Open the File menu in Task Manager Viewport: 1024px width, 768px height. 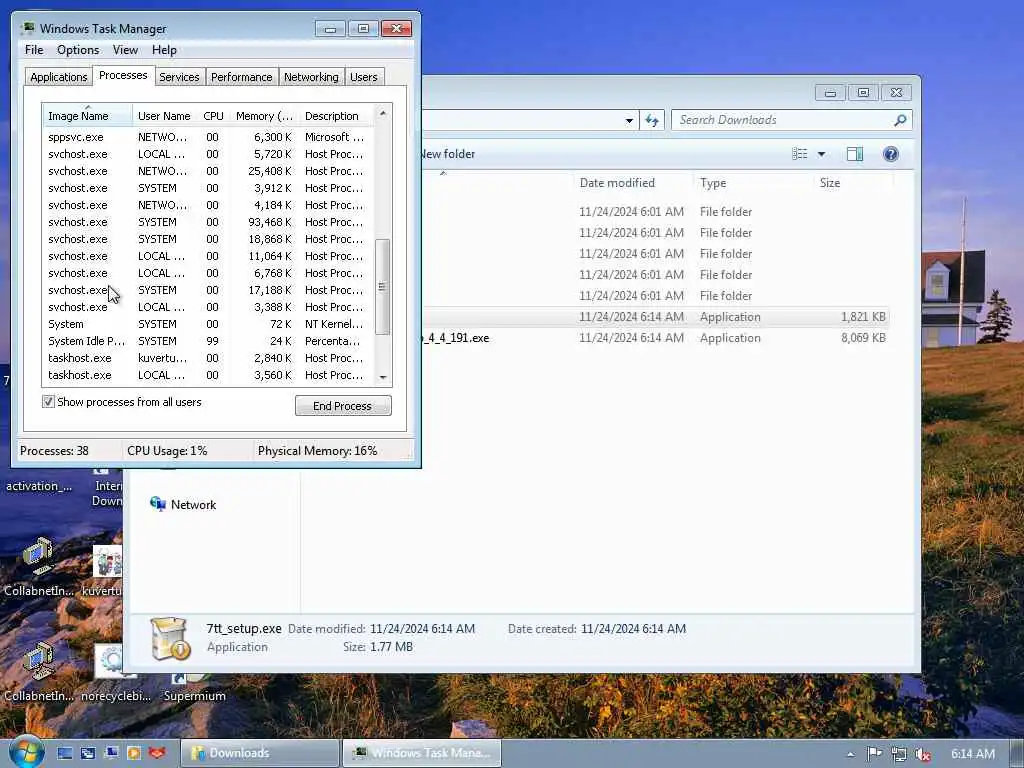[x=34, y=50]
